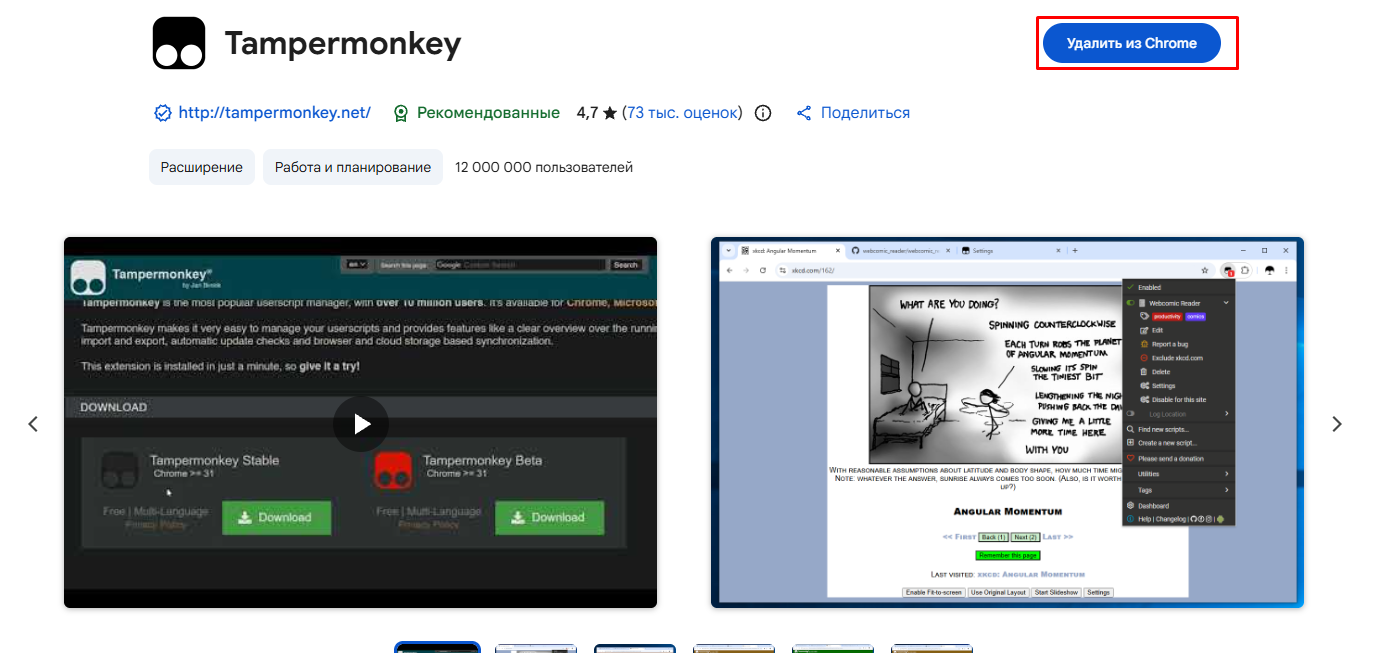The width and height of the screenshot is (1377, 653).
Task: Go to previous carousel slide arrow
Action: coord(33,424)
